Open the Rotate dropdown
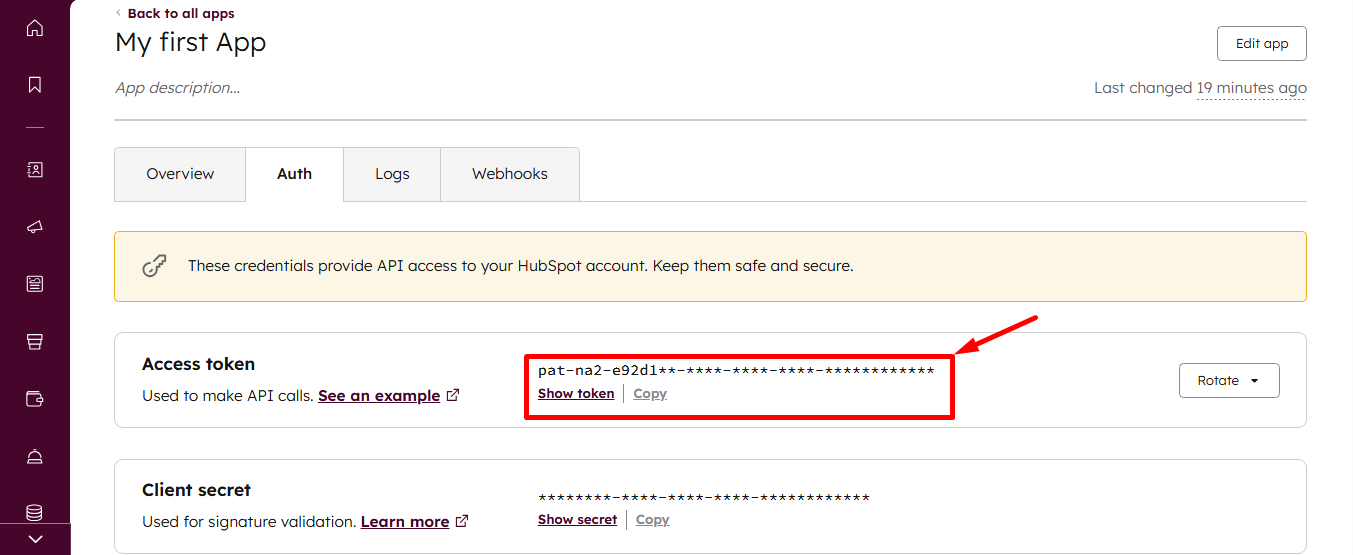1353x555 pixels. pyautogui.click(x=1229, y=381)
